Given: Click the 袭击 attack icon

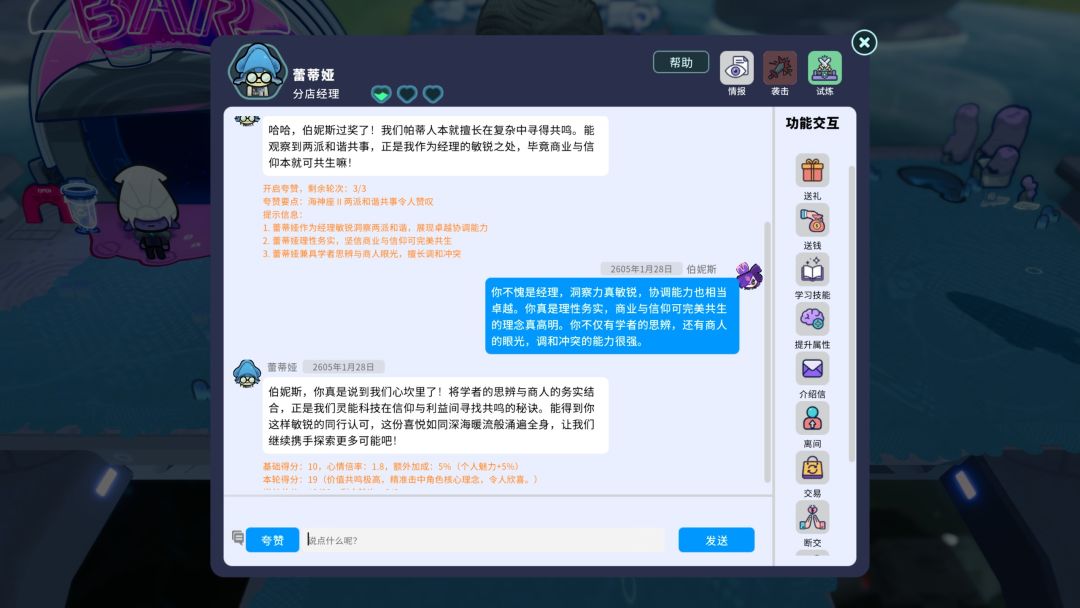Looking at the screenshot, I should pos(780,68).
